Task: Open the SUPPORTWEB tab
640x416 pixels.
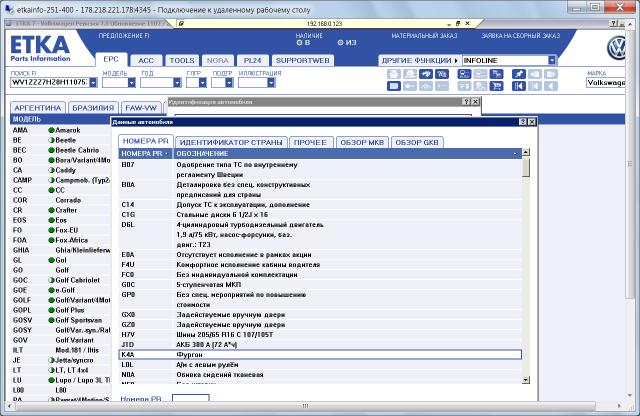Action: [x=302, y=60]
